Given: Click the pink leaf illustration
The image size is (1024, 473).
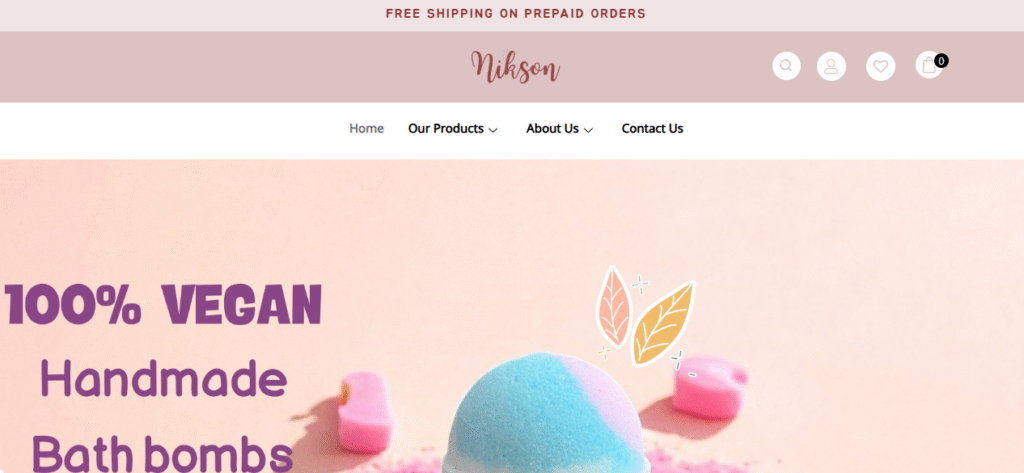Looking at the screenshot, I should click(613, 306).
